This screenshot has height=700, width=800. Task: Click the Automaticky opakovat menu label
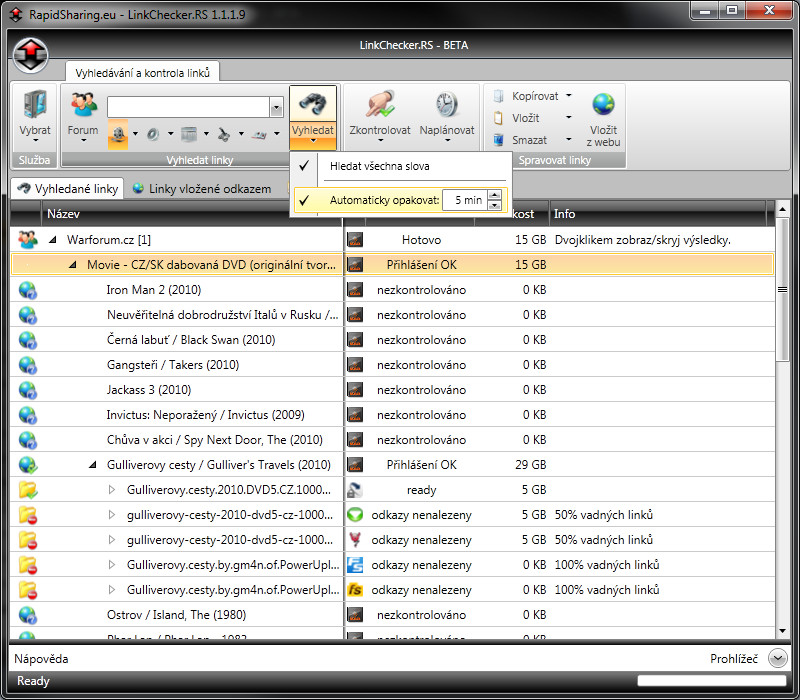384,200
